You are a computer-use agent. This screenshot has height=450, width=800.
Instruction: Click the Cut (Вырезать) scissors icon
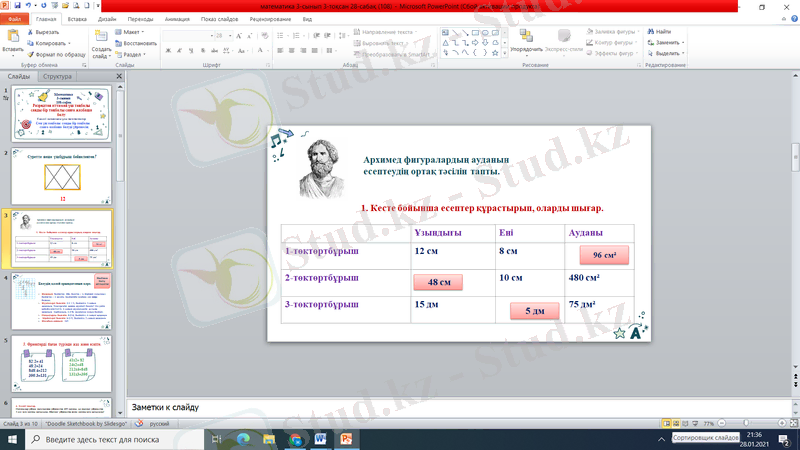[32, 32]
